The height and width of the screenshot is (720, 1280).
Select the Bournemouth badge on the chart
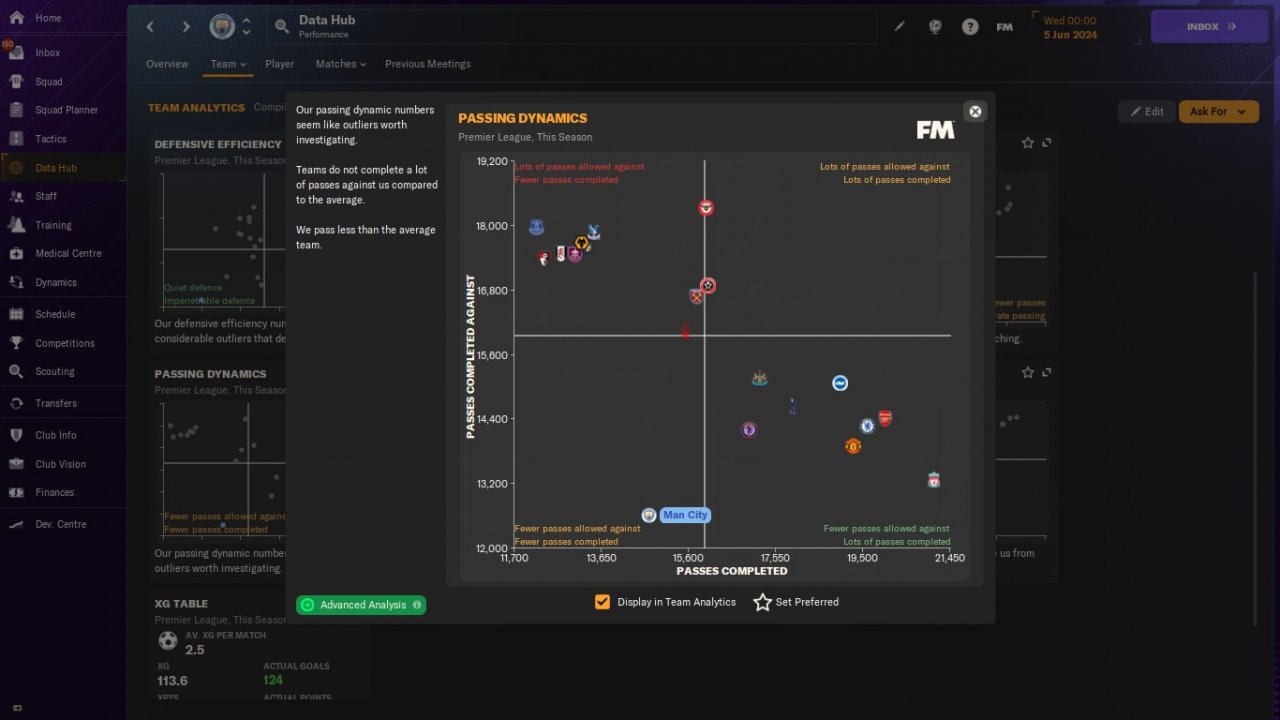[x=544, y=258]
